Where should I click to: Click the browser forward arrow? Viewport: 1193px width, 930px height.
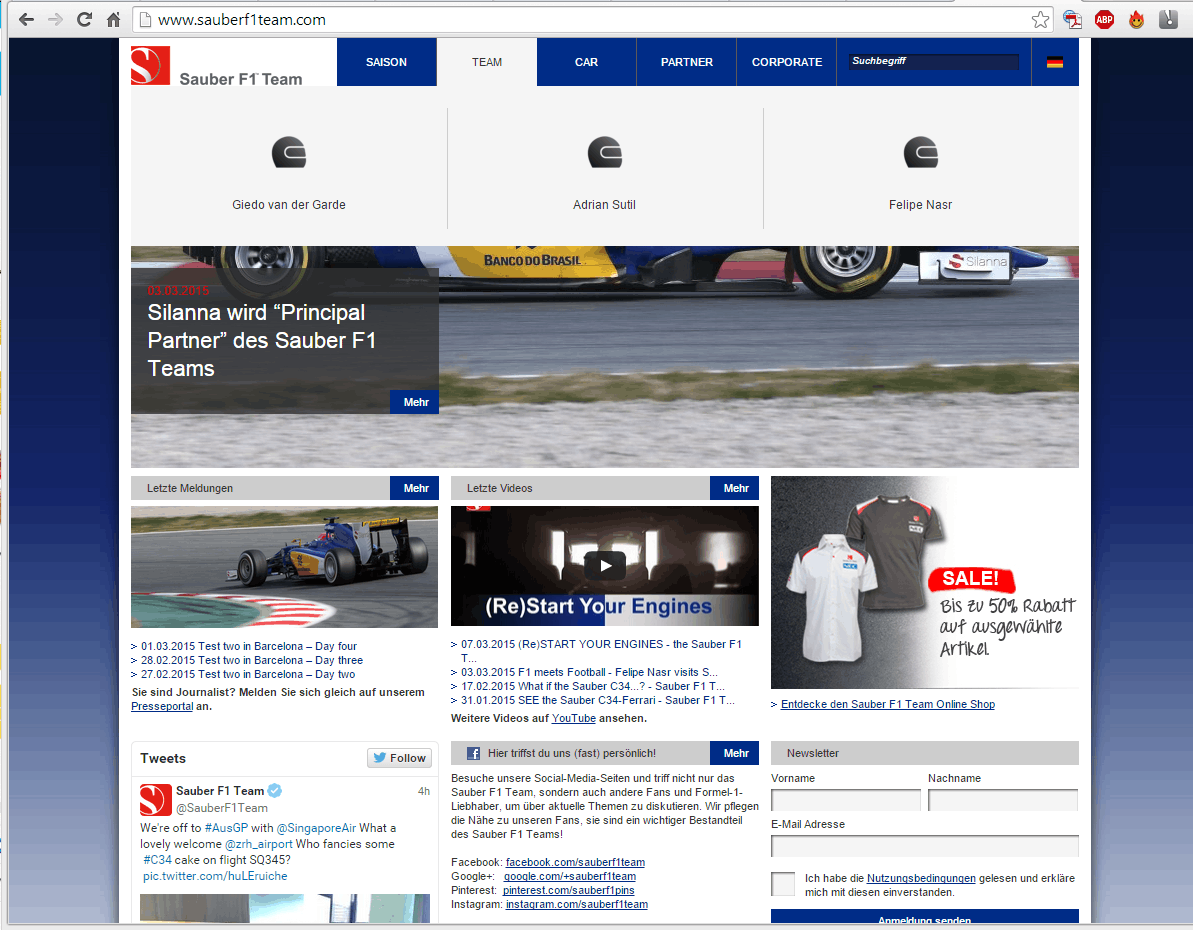[56, 20]
